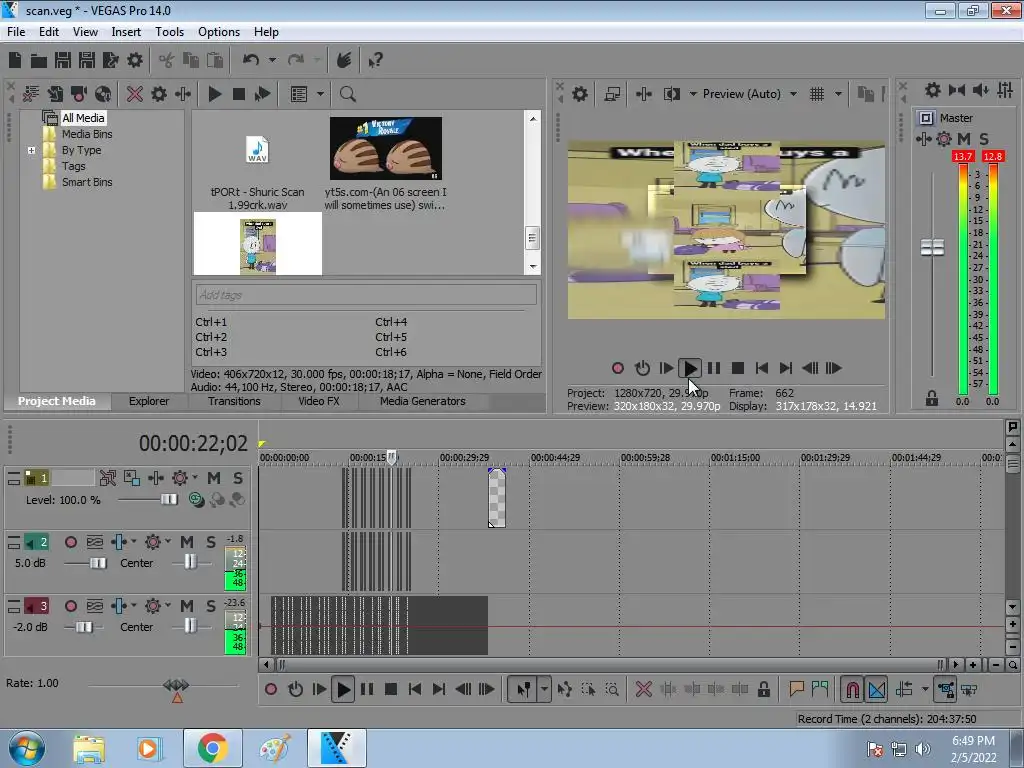The height and width of the screenshot is (768, 1024).
Task: Toggle snapping magnet on timeline toolbar
Action: click(852, 689)
